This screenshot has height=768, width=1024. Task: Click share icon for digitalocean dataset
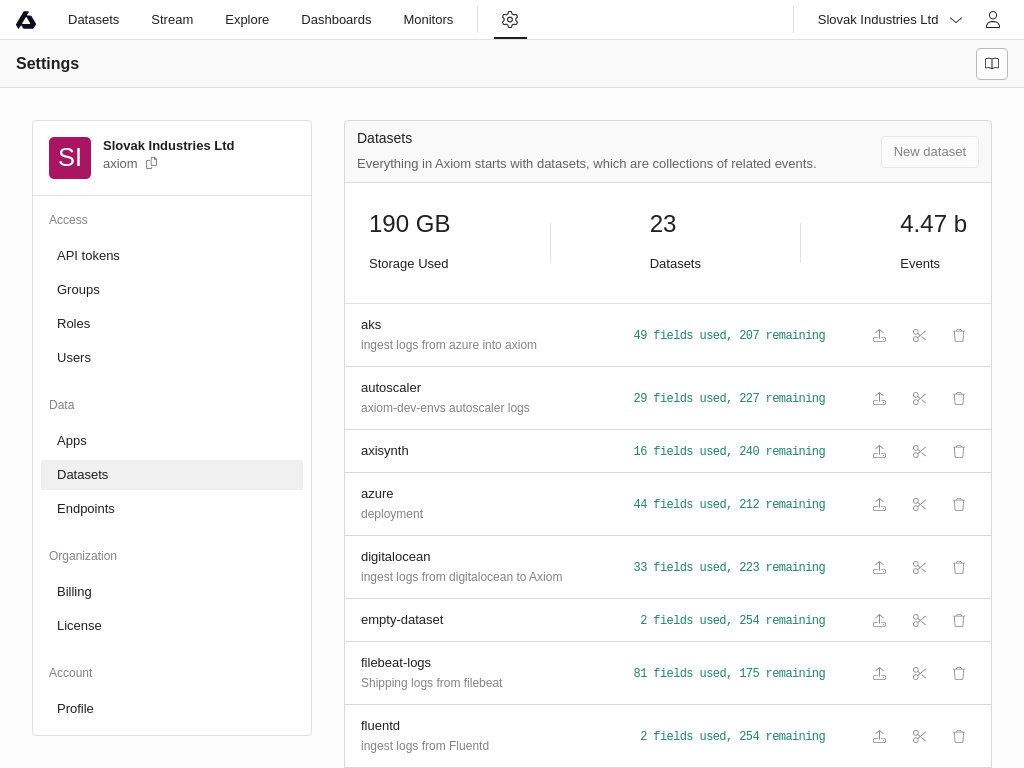tap(879, 568)
